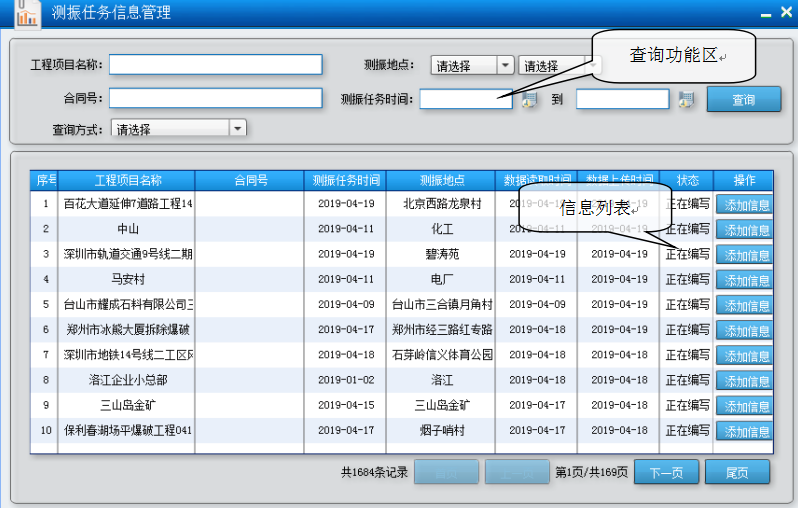Screen dimensions: 798x508
Task: Click the 测振任务时间 column header
Action: tap(345, 180)
